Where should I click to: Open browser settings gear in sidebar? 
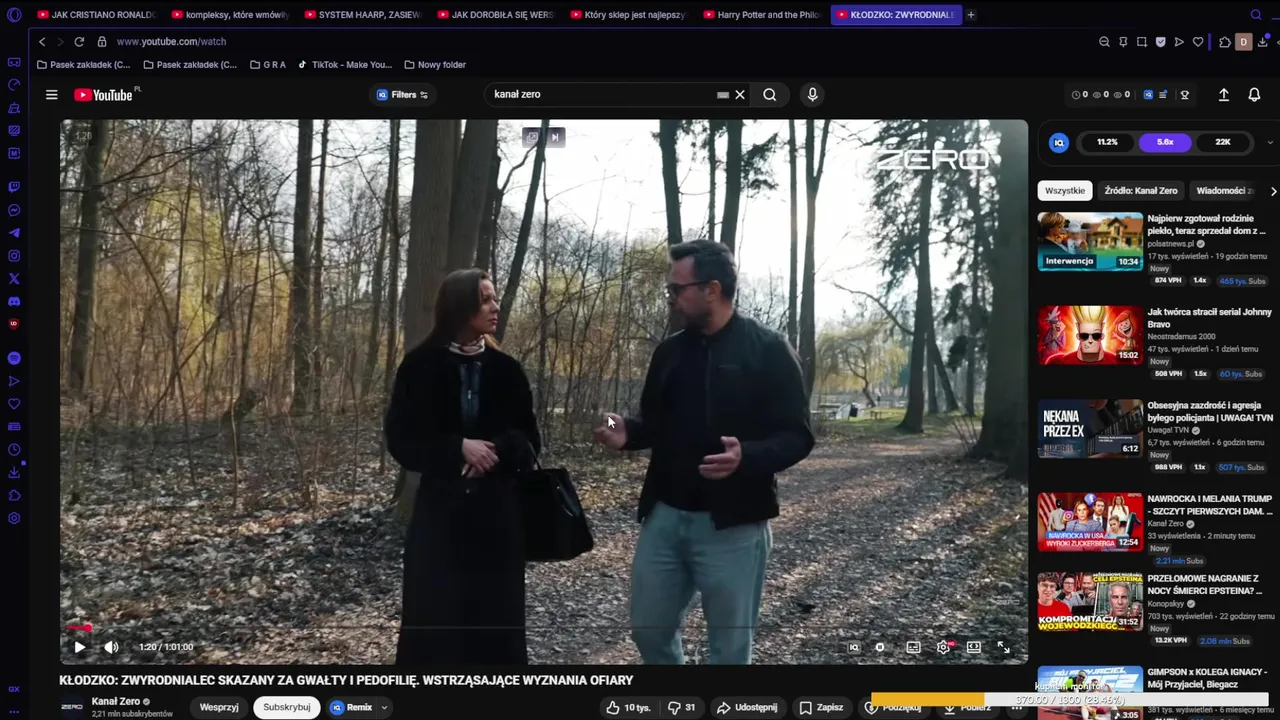(x=14, y=518)
